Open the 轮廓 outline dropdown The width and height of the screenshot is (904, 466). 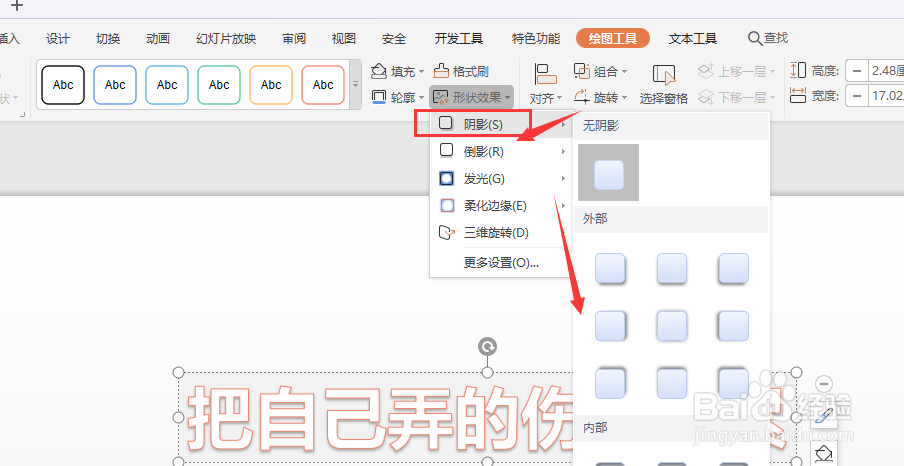point(397,97)
